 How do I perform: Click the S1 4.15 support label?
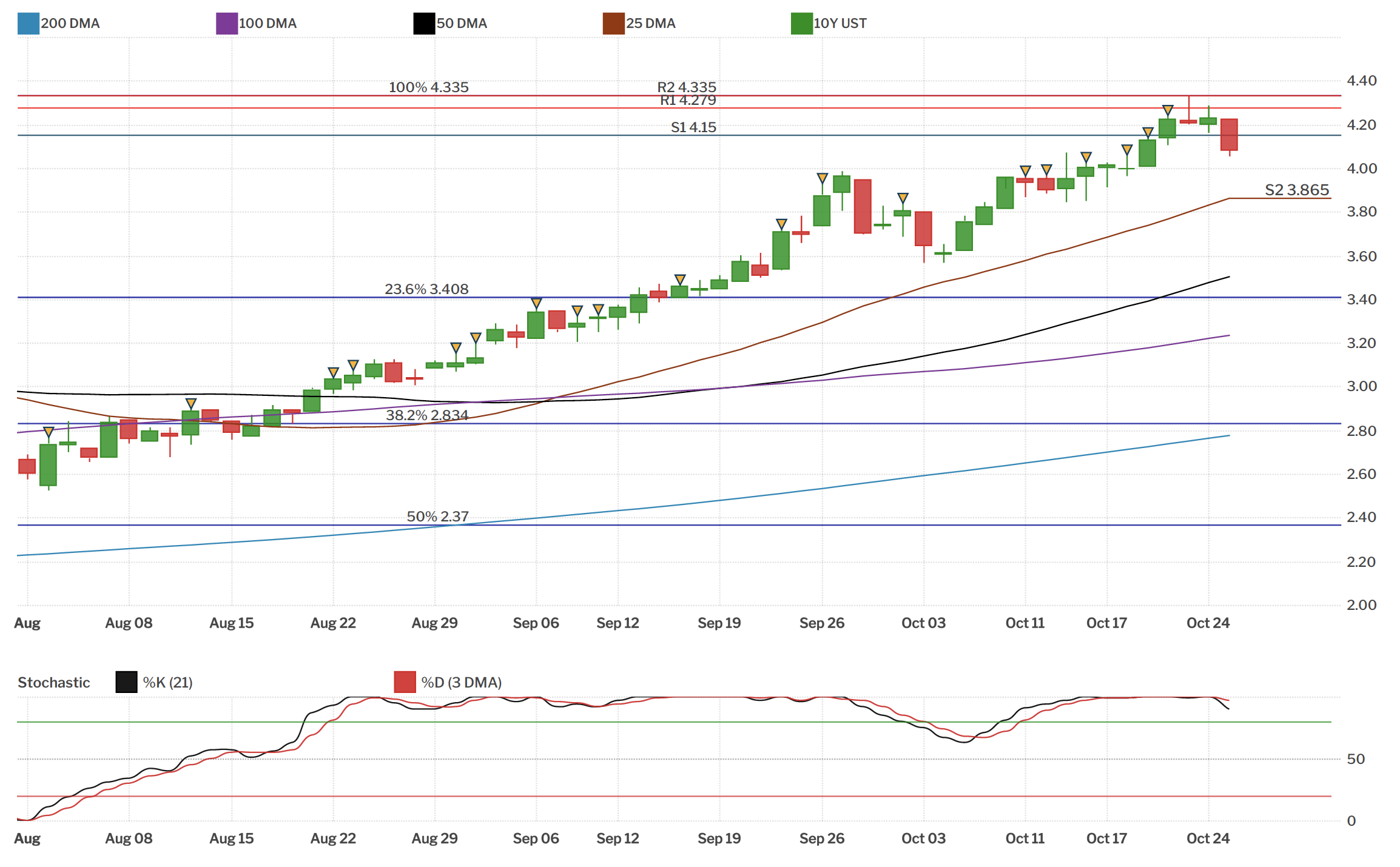coord(693,127)
